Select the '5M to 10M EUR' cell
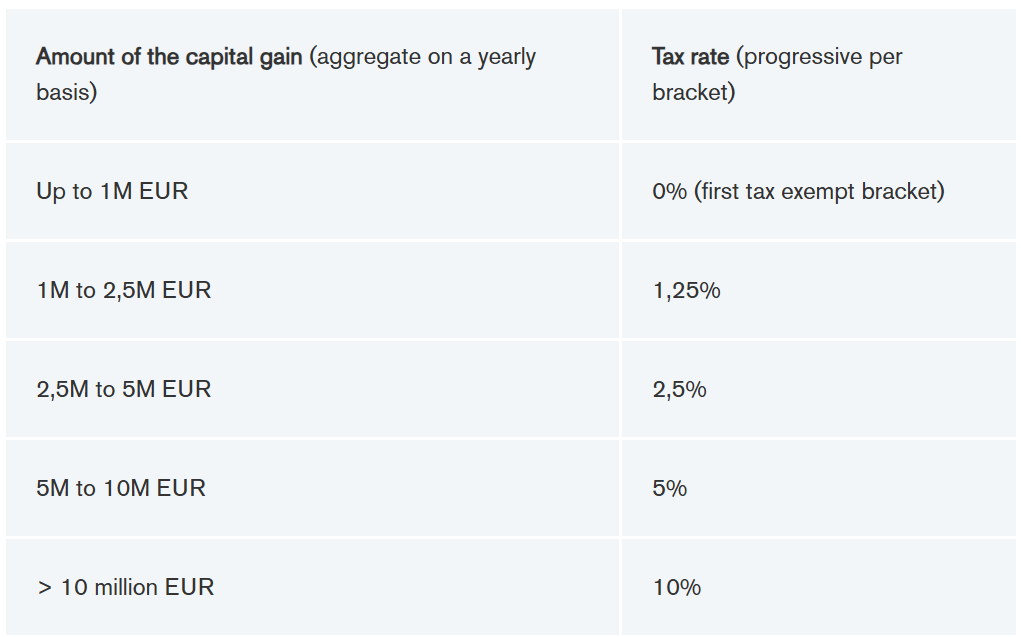1021x637 pixels. (x=121, y=488)
